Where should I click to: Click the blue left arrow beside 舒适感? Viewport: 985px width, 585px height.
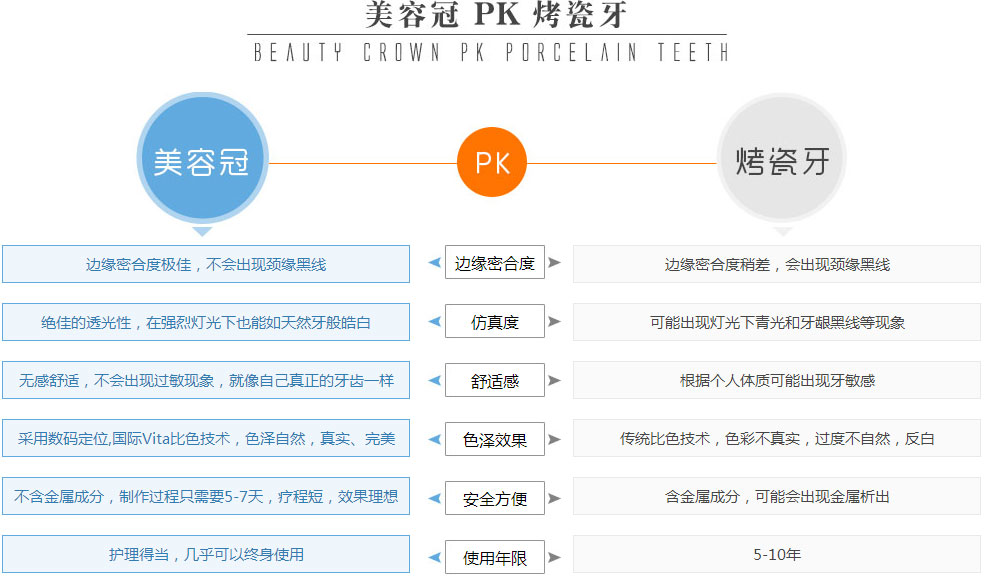[x=433, y=380]
